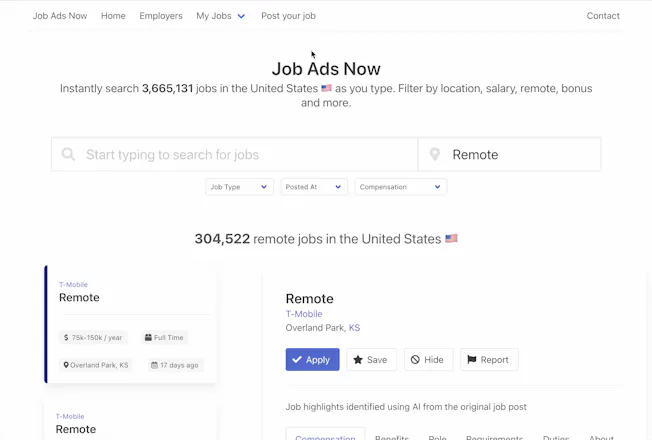Click the checkmark icon on Apply button
This screenshot has width=652, height=440.
(297, 360)
